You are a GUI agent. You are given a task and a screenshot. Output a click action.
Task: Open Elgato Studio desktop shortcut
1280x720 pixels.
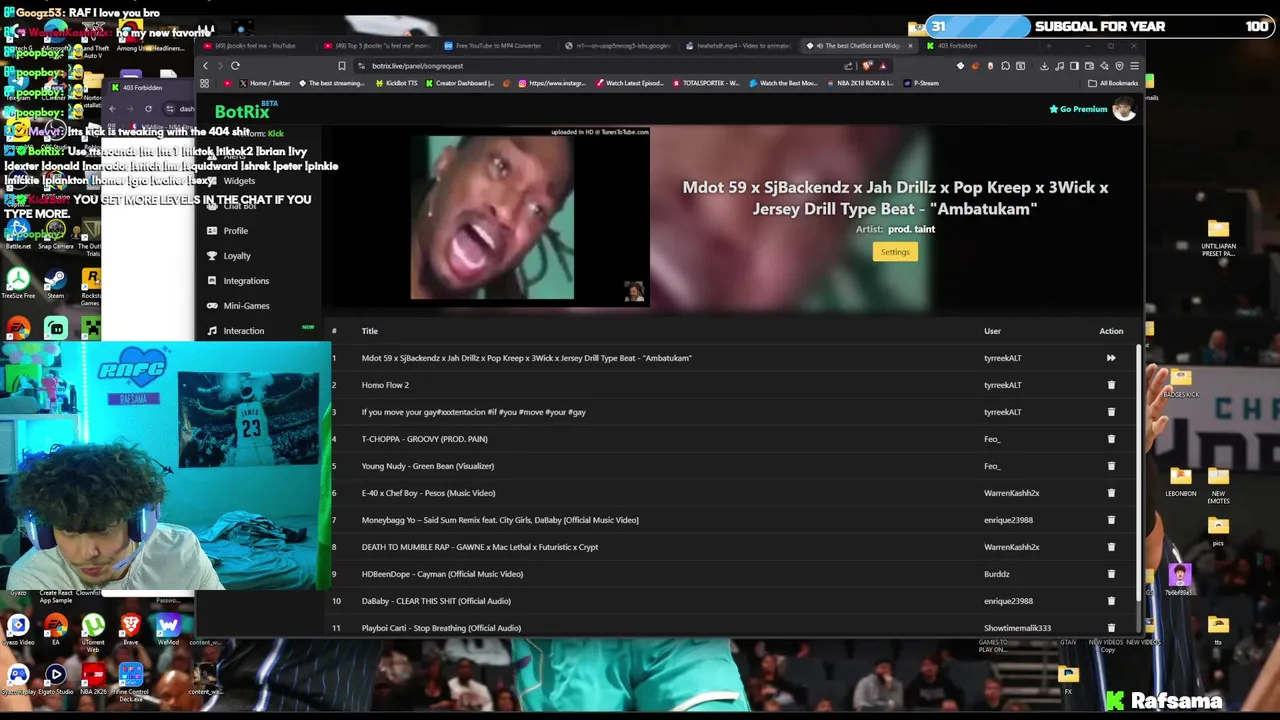tap(55, 680)
